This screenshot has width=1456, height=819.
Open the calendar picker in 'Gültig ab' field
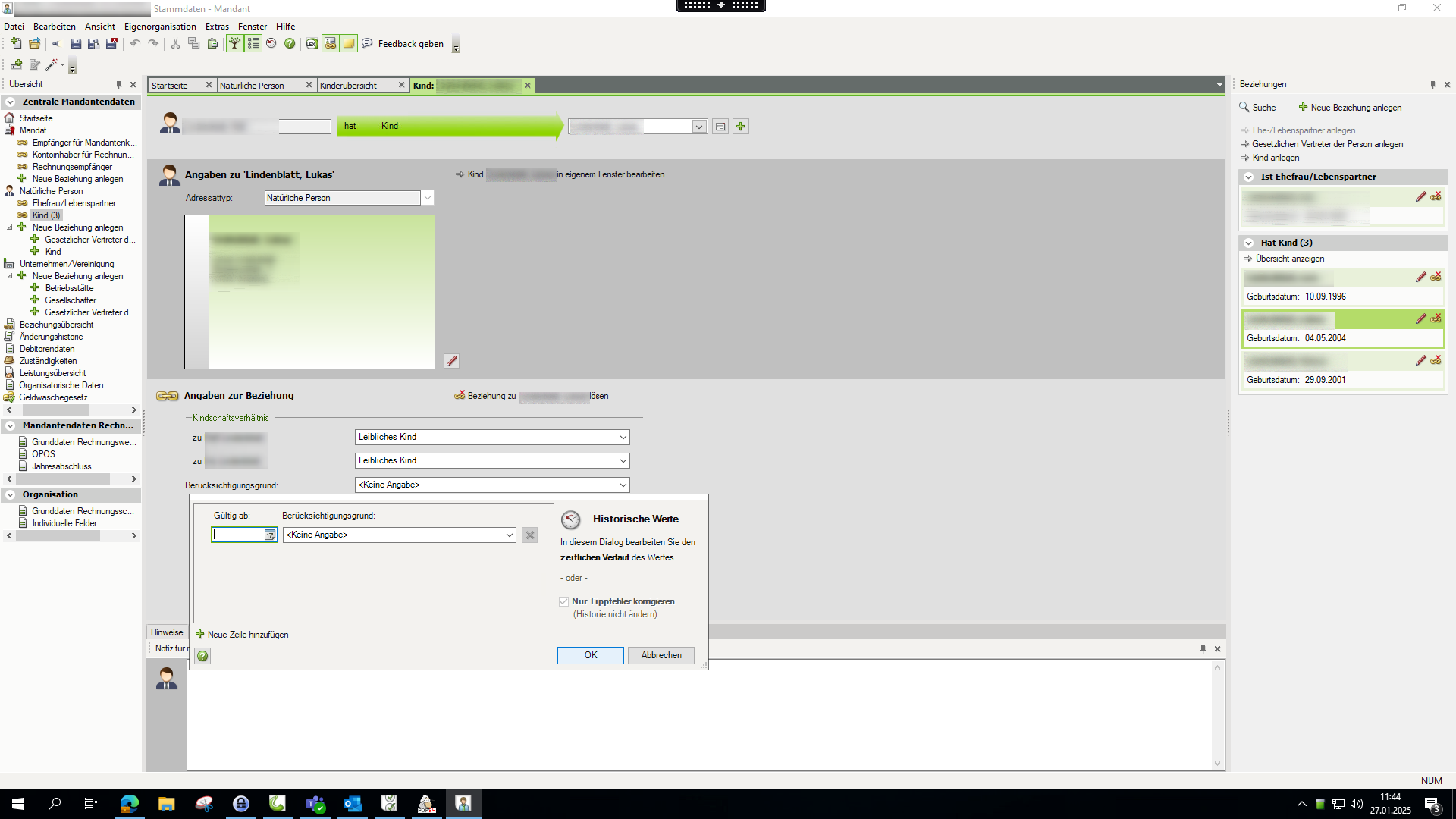click(269, 535)
